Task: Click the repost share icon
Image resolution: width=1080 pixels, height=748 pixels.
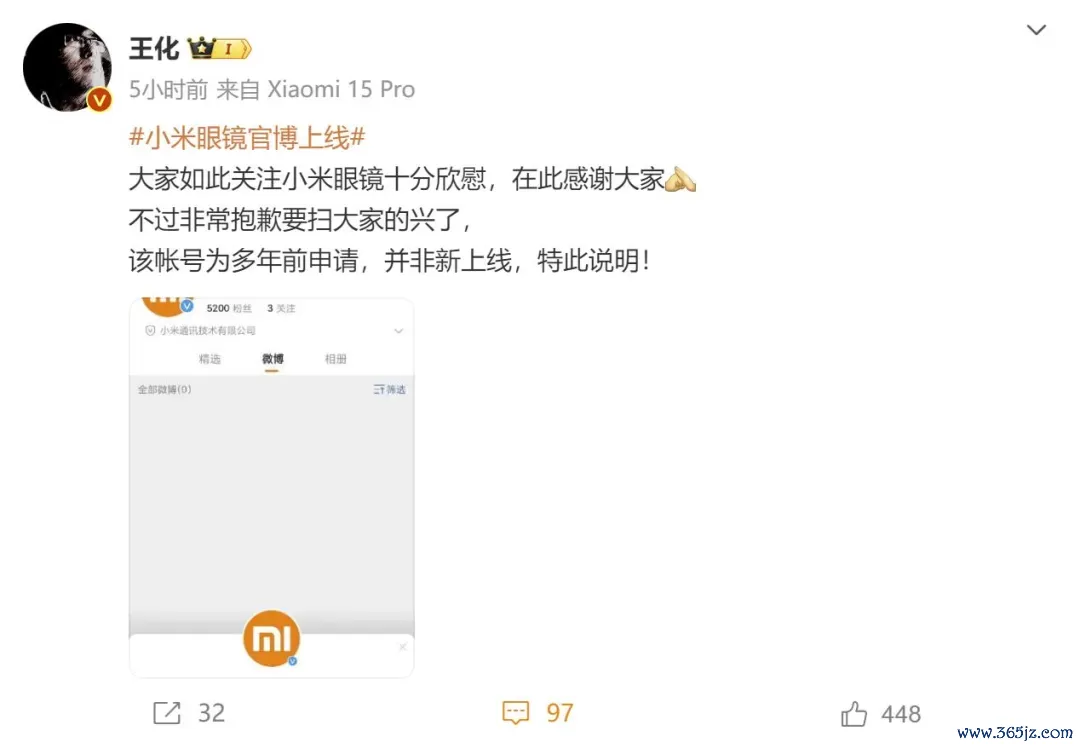Action: click(x=167, y=713)
